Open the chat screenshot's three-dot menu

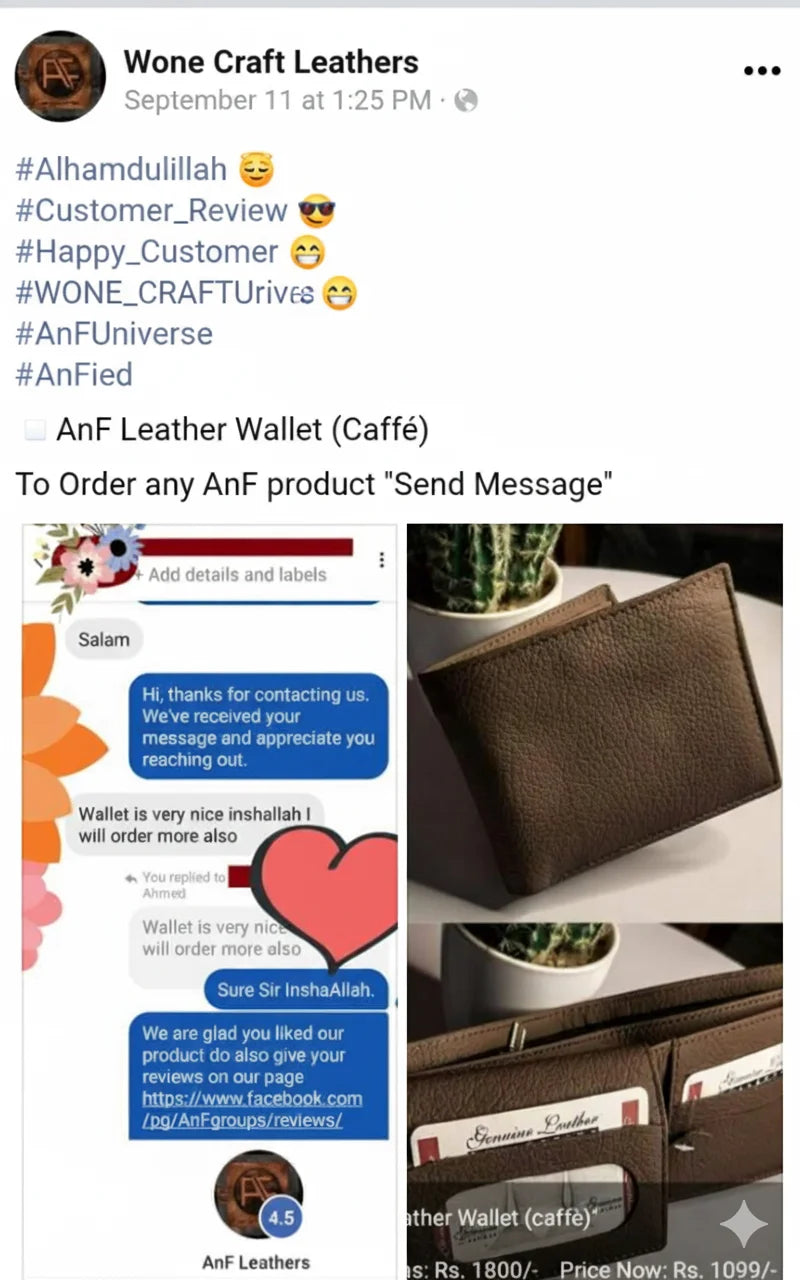[x=382, y=560]
